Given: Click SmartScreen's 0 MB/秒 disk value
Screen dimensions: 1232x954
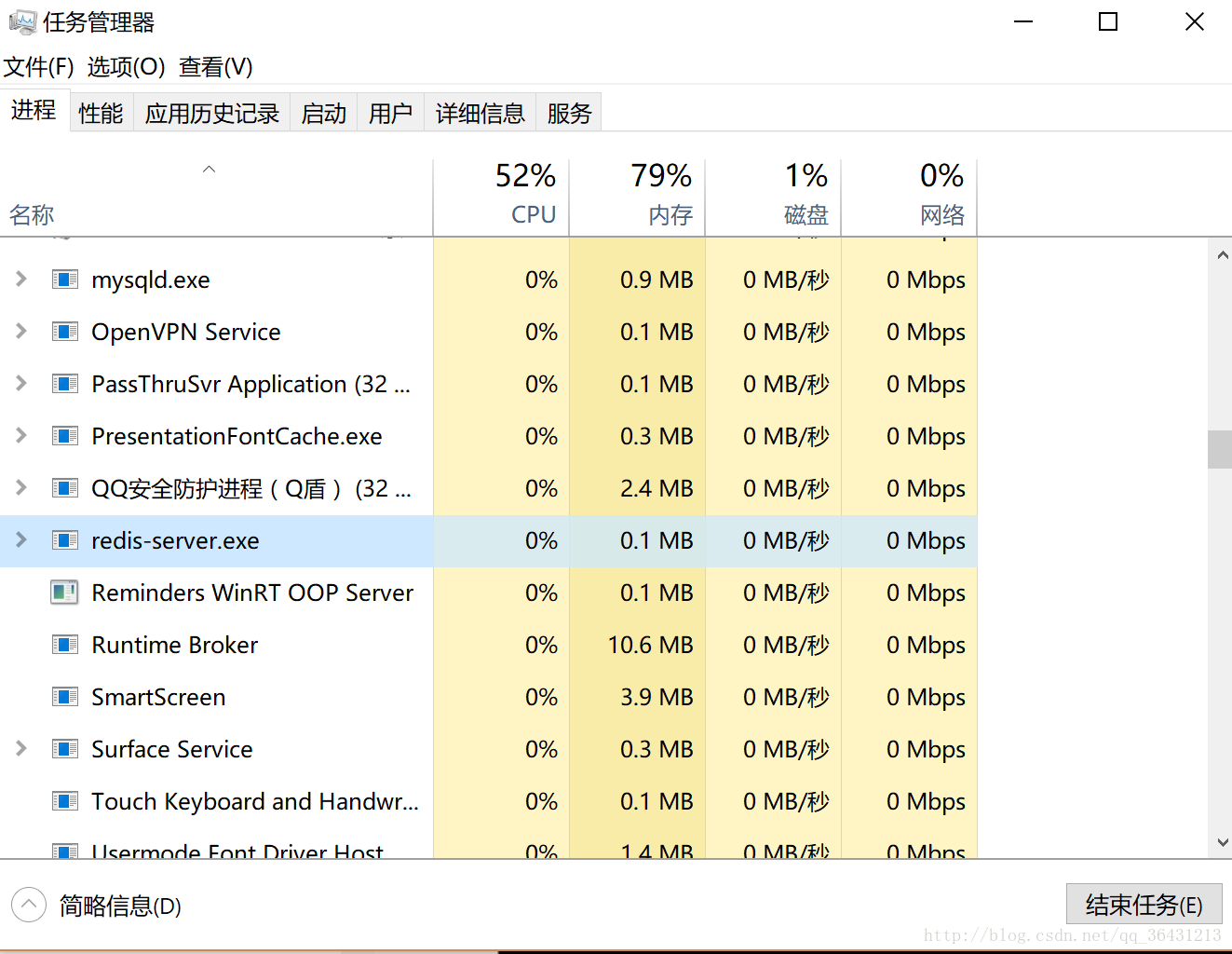Looking at the screenshot, I should tap(786, 697).
